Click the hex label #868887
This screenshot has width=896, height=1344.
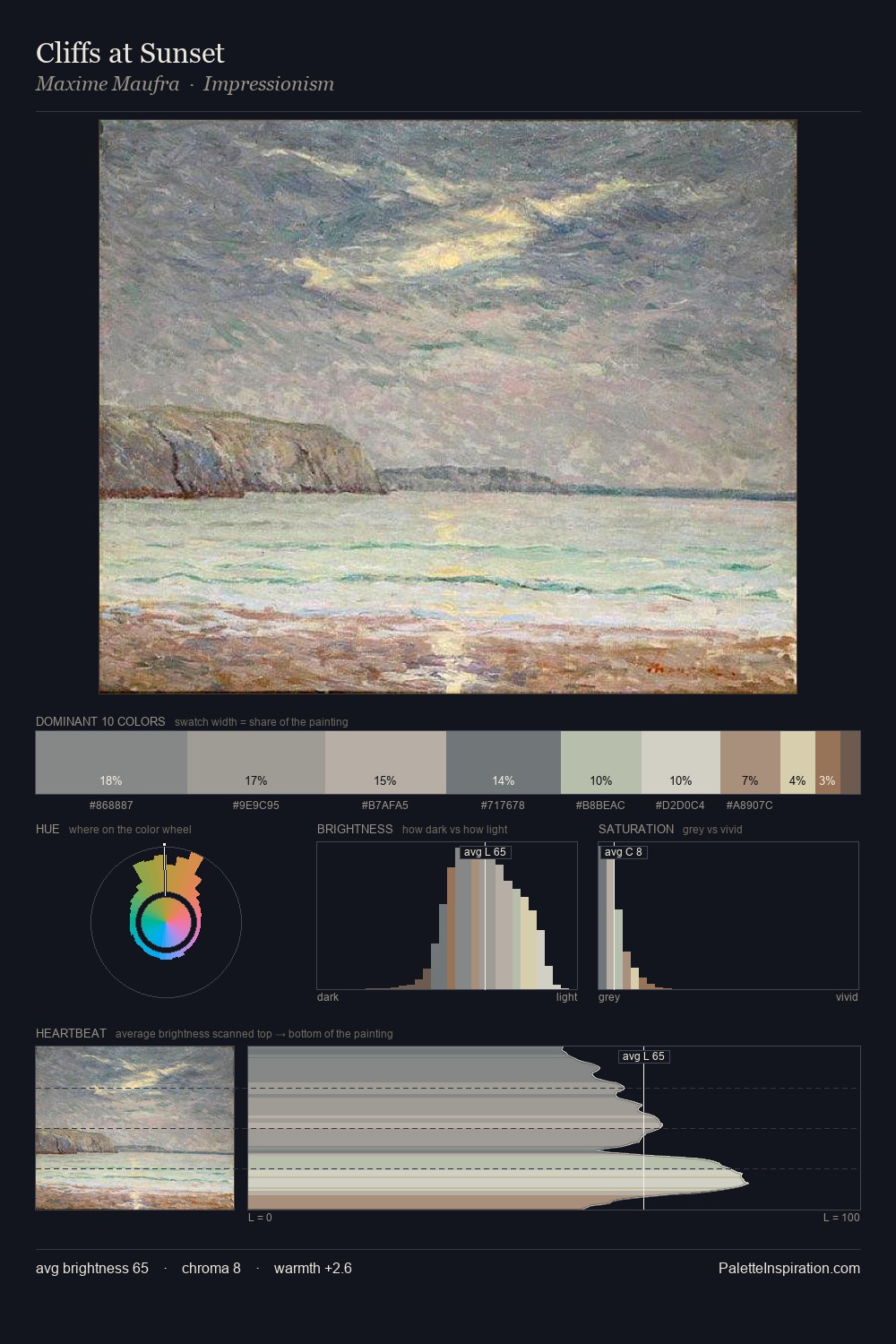pos(111,806)
